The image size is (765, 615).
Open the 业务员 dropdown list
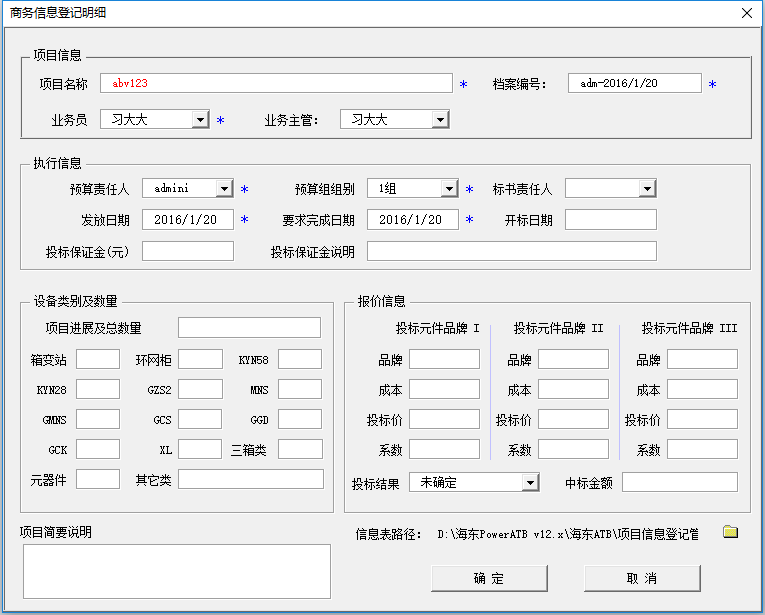coord(200,120)
